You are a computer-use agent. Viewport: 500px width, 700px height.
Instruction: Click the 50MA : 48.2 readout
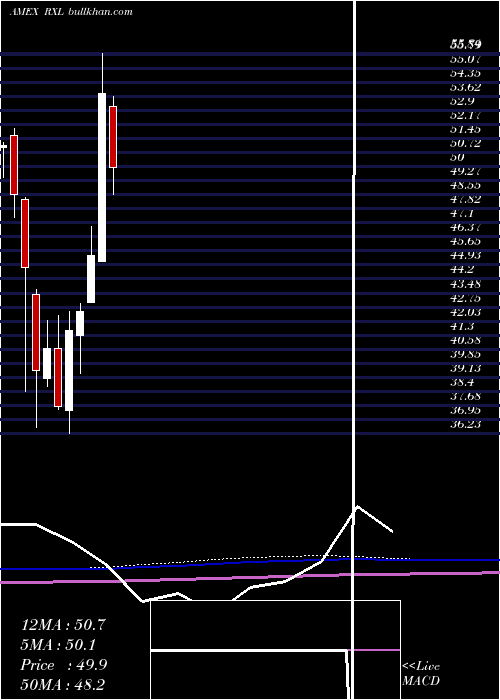click(63, 684)
